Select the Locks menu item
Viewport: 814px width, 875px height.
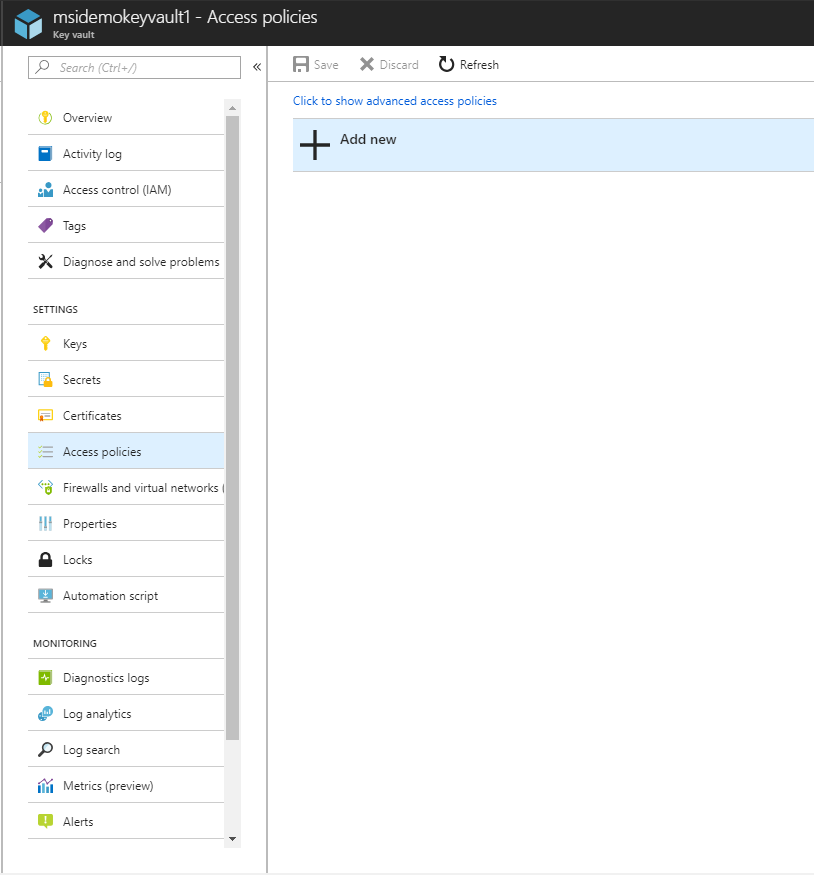click(126, 560)
